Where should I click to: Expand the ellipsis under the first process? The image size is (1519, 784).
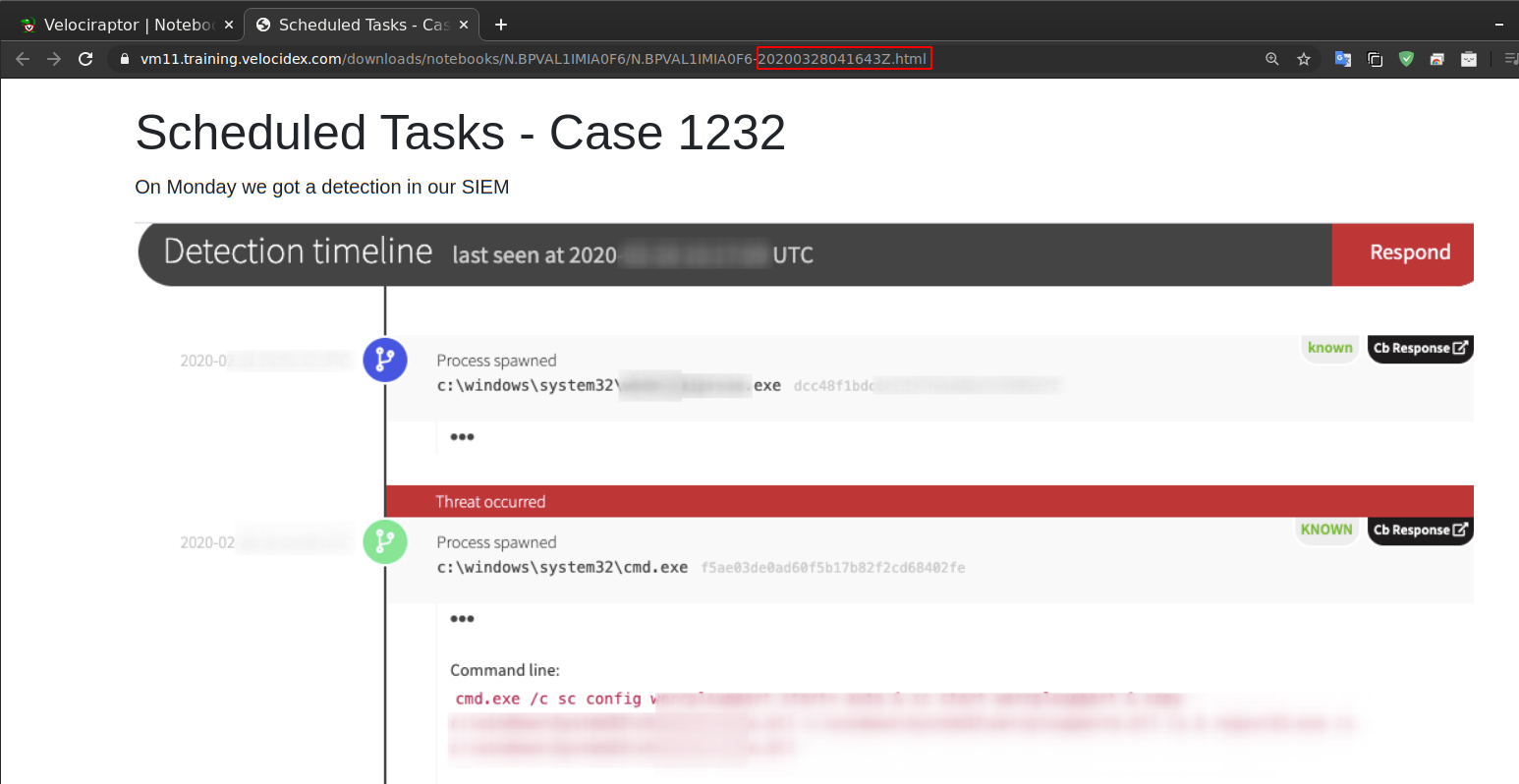tap(462, 437)
